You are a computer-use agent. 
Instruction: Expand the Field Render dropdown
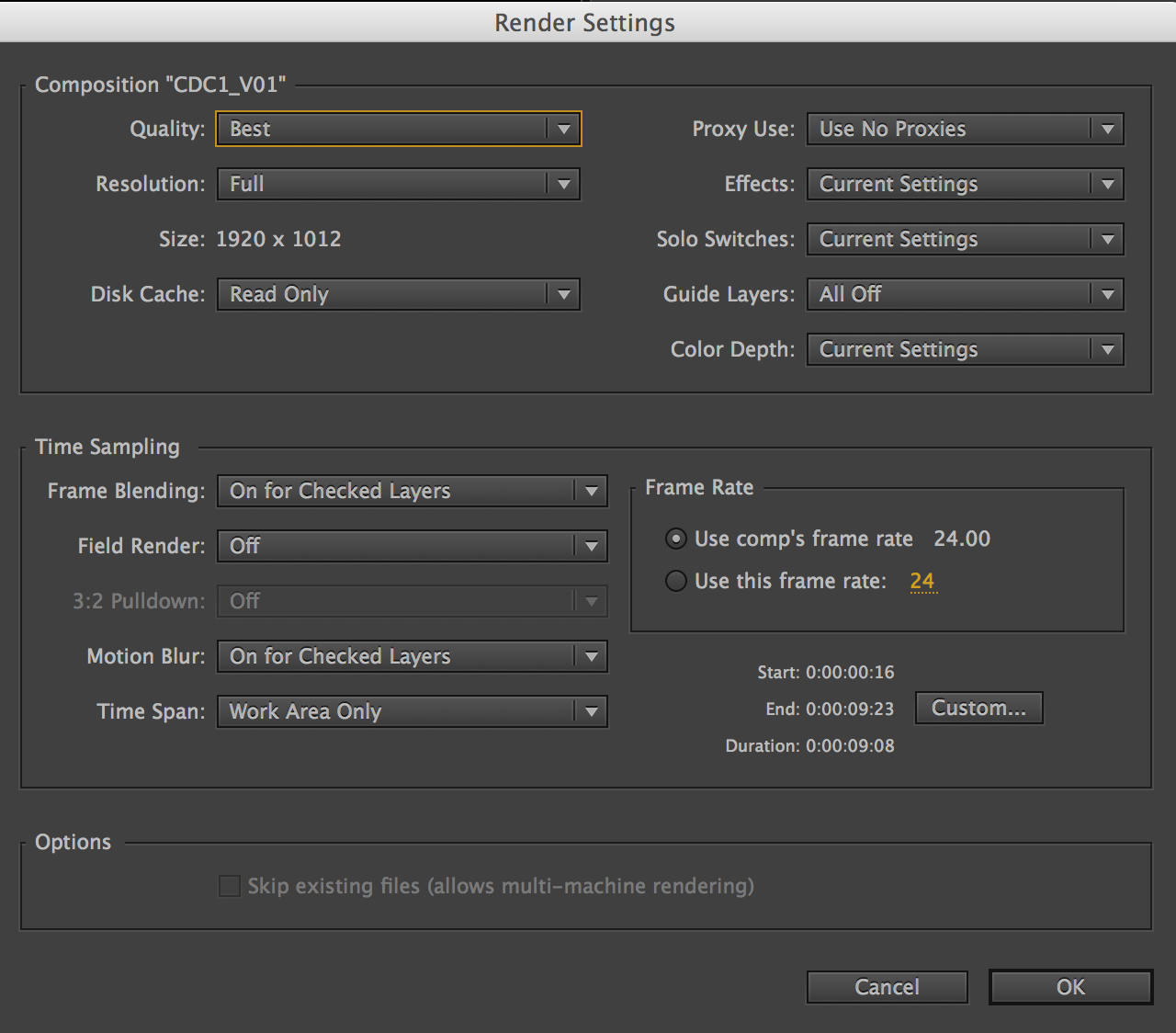pyautogui.click(x=412, y=546)
